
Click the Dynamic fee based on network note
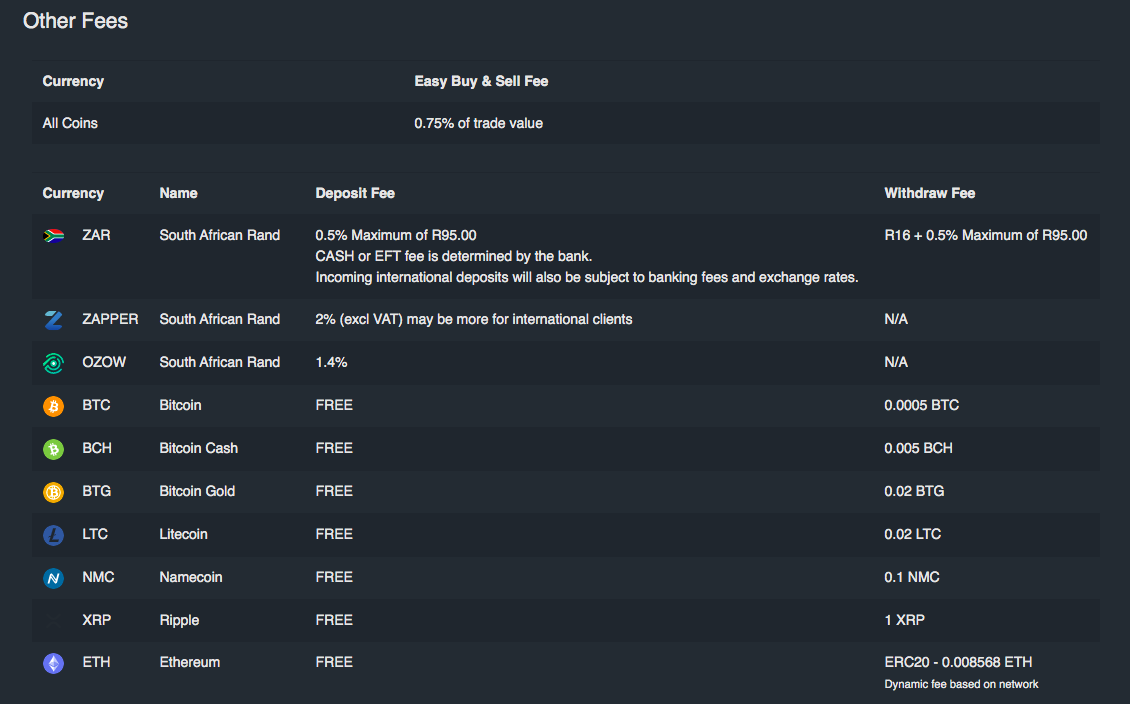click(x=961, y=684)
